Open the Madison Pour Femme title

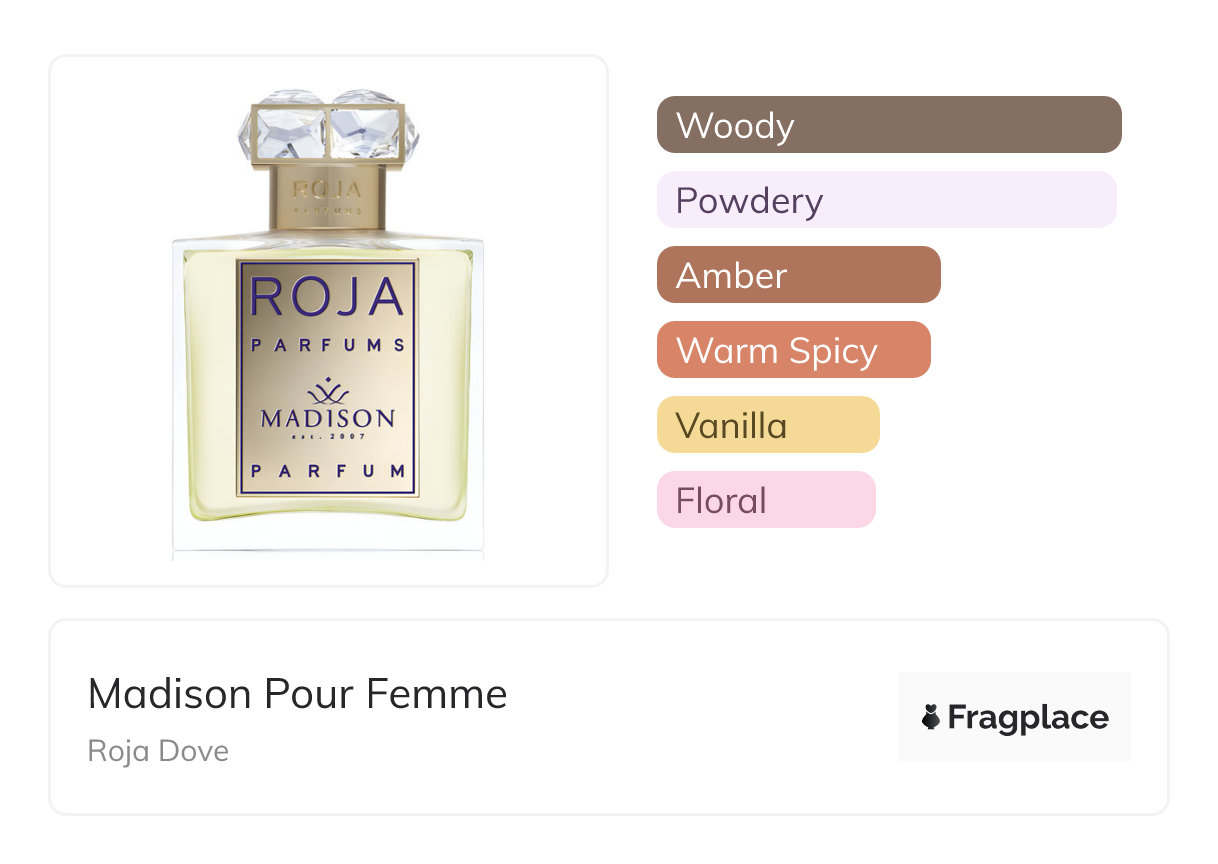pyautogui.click(x=297, y=694)
